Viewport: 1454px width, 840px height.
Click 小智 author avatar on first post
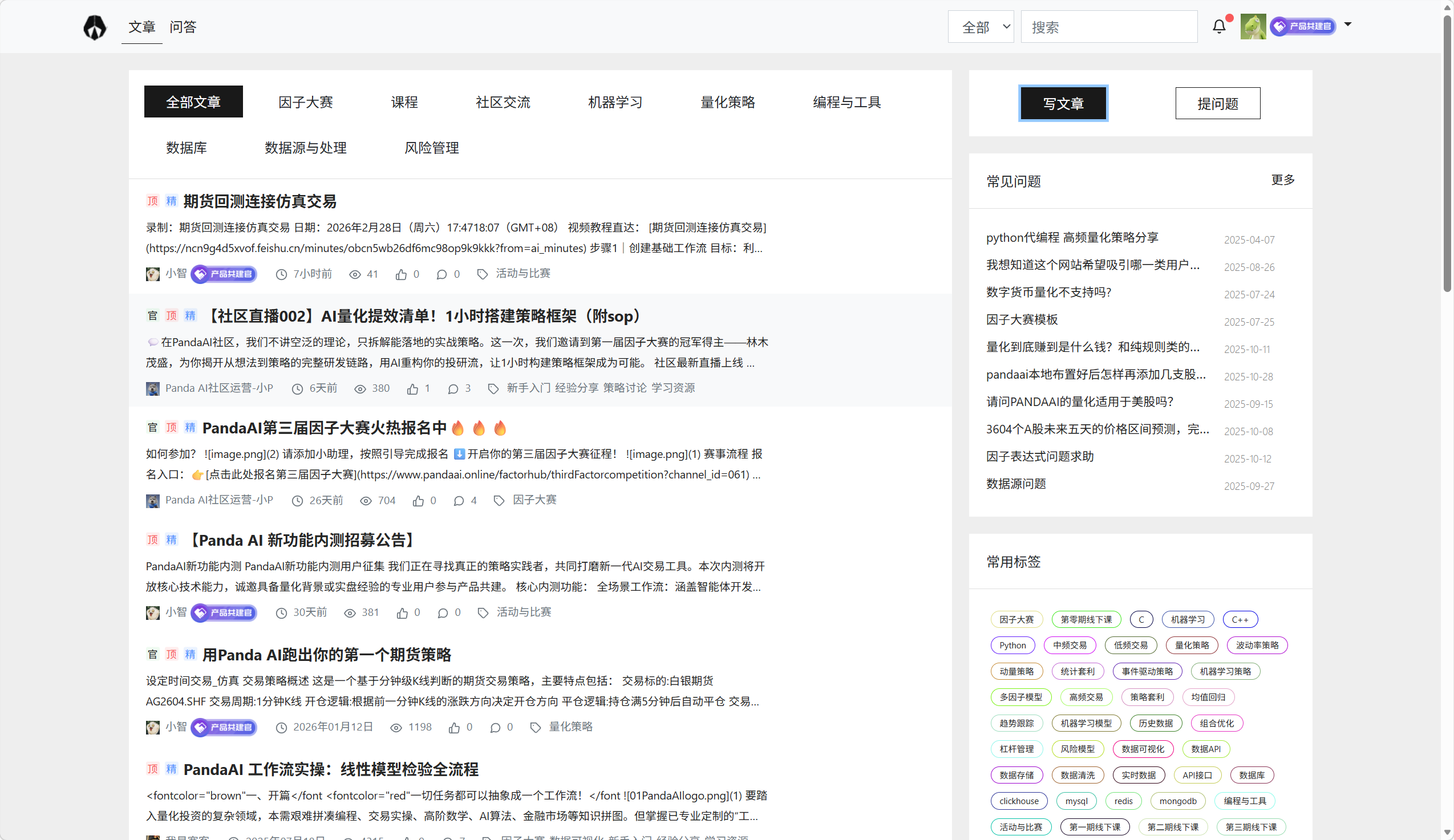pyautogui.click(x=153, y=274)
